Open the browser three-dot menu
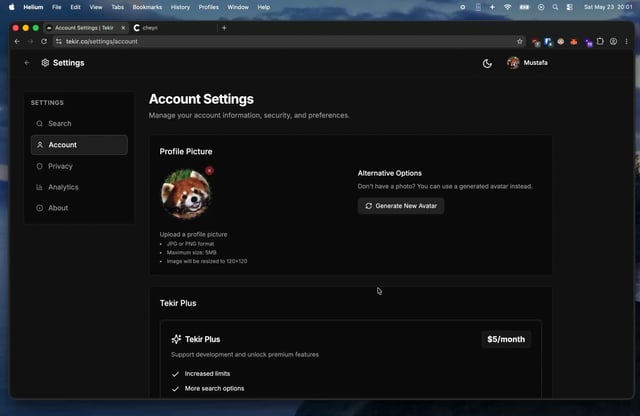Viewport: 640px width, 416px height. (x=627, y=42)
